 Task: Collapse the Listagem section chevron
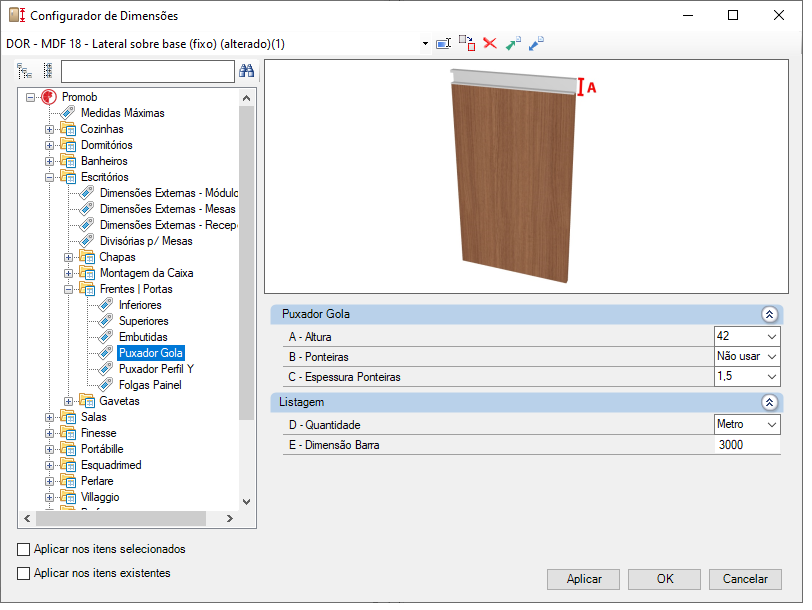tap(770, 402)
